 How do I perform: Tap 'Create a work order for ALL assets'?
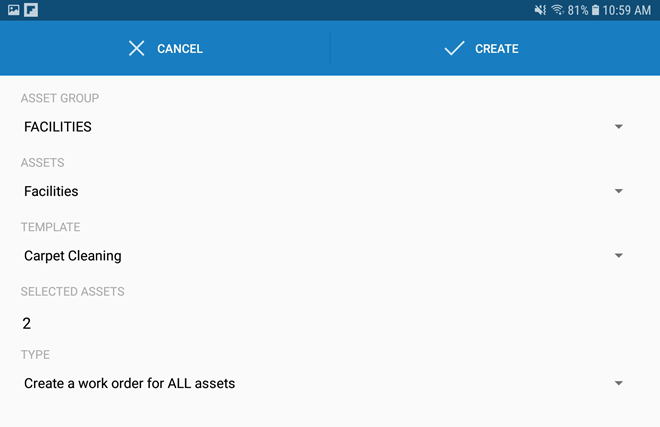pyautogui.click(x=130, y=383)
